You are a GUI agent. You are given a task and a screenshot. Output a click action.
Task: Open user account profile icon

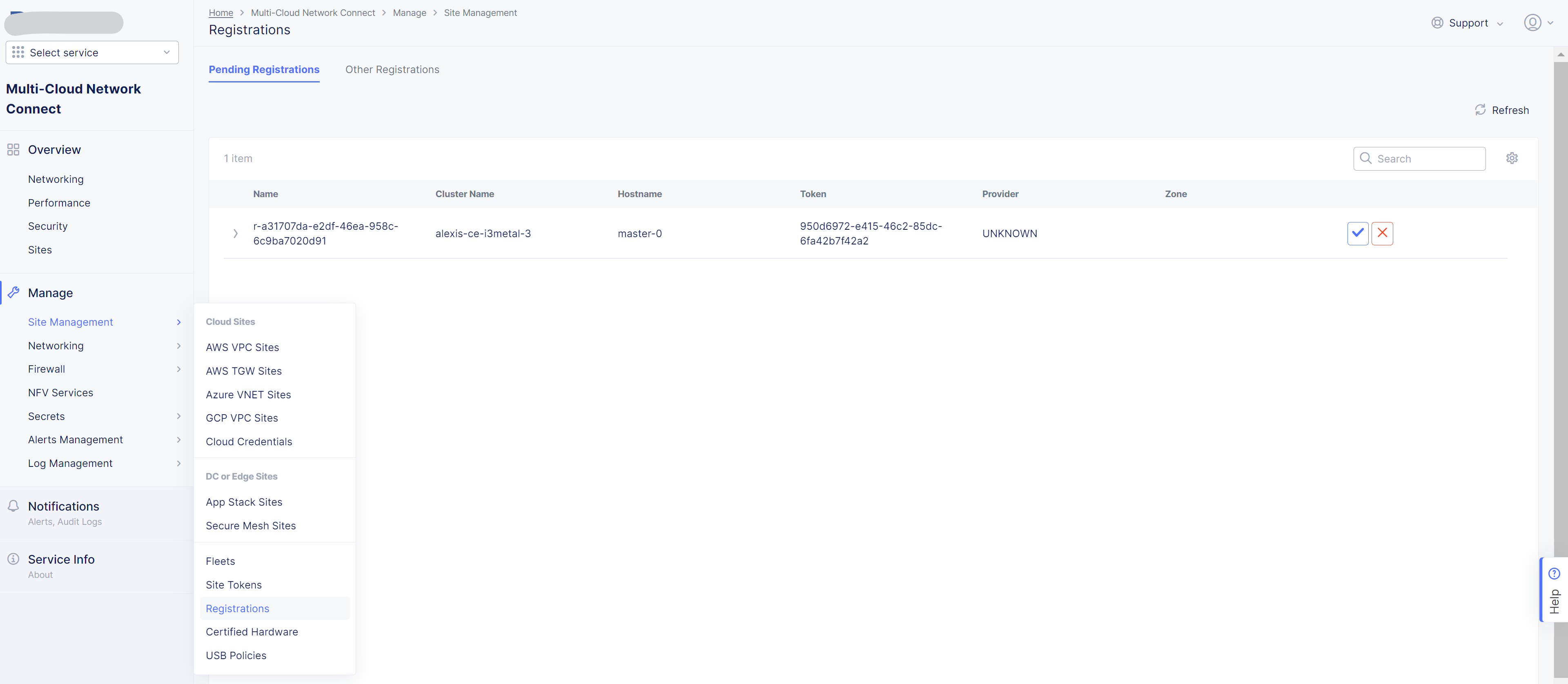point(1532,22)
